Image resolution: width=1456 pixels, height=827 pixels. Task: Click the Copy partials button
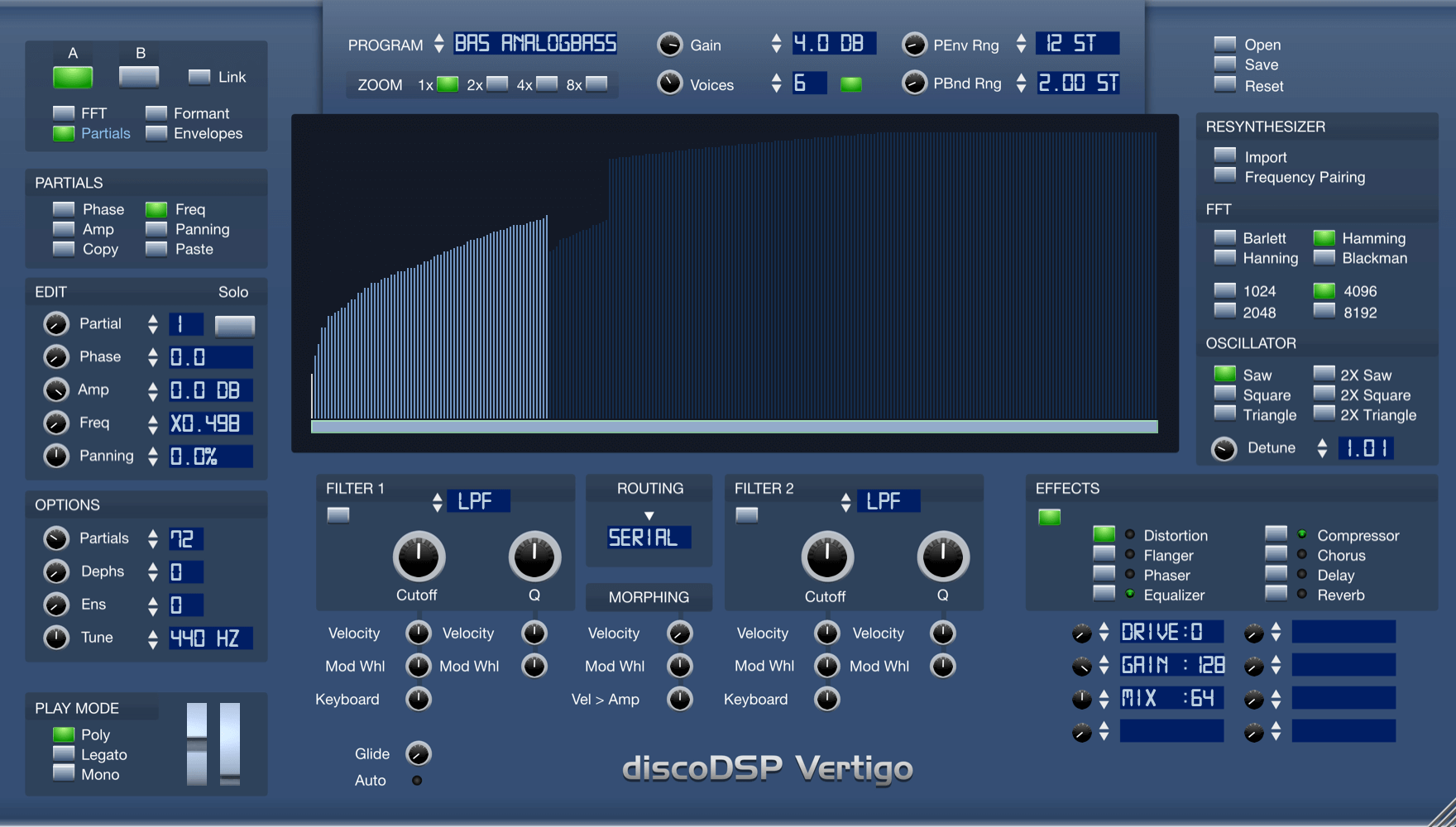point(64,249)
